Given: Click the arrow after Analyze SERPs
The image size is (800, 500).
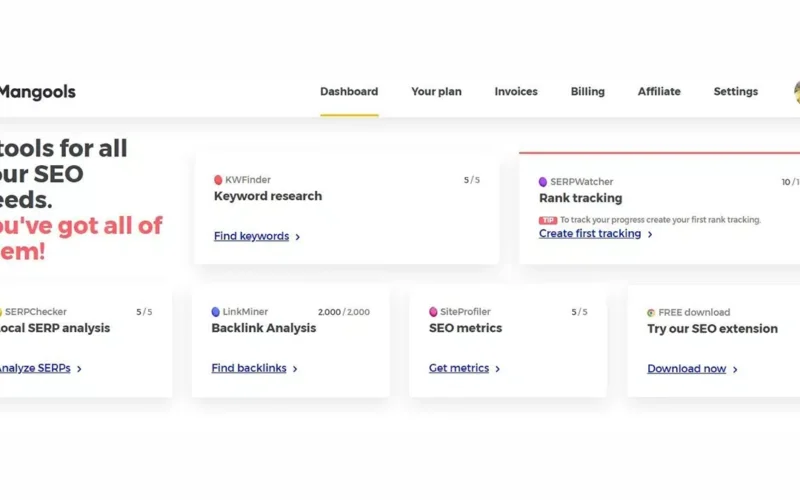Looking at the screenshot, I should pos(79,369).
